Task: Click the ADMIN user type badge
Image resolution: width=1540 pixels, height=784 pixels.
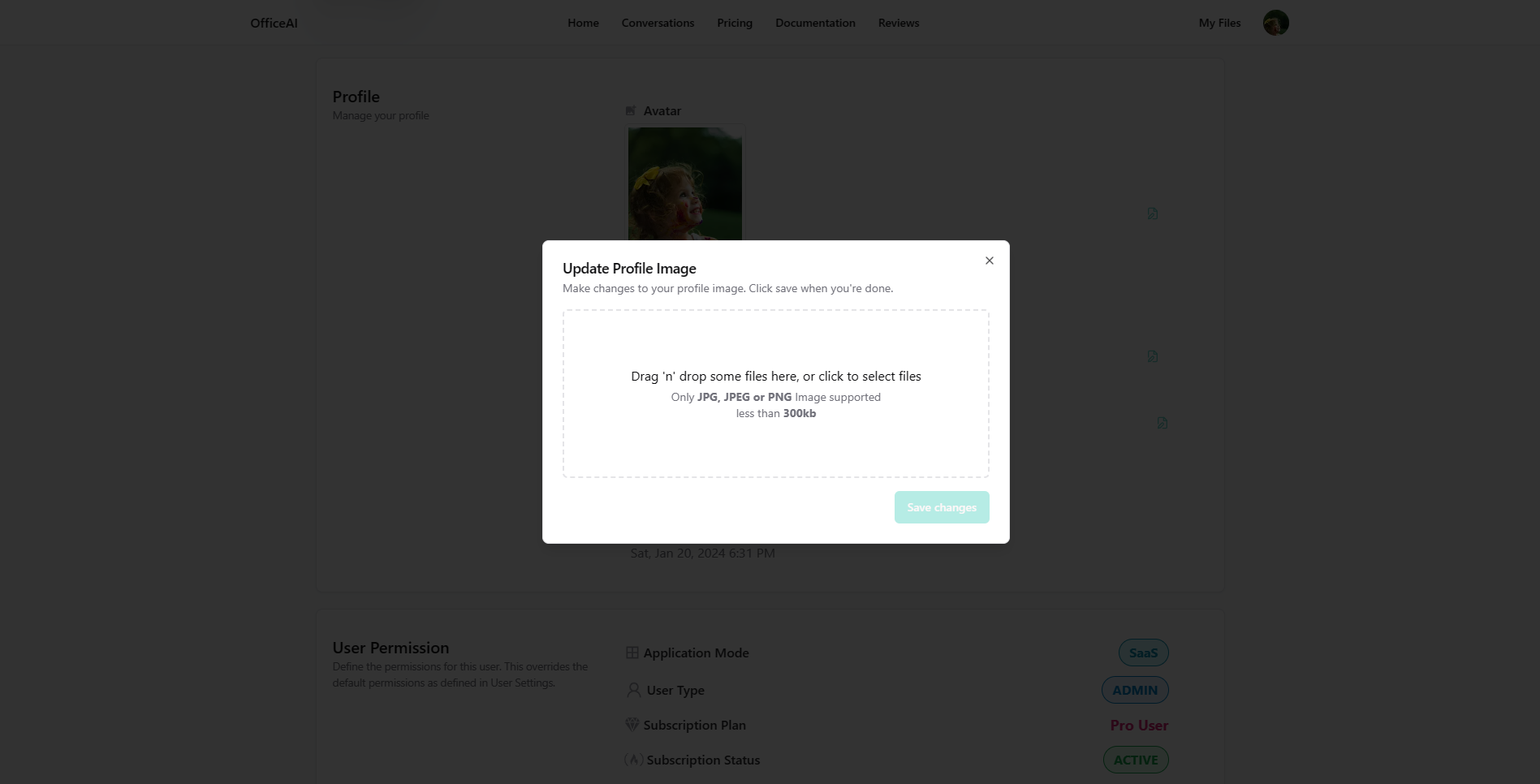Action: pyautogui.click(x=1135, y=690)
